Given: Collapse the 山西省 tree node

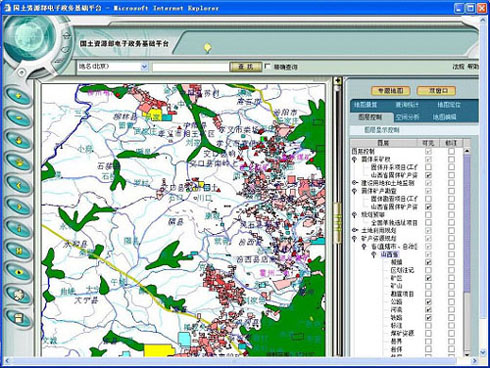Looking at the screenshot, I should 374,254.
